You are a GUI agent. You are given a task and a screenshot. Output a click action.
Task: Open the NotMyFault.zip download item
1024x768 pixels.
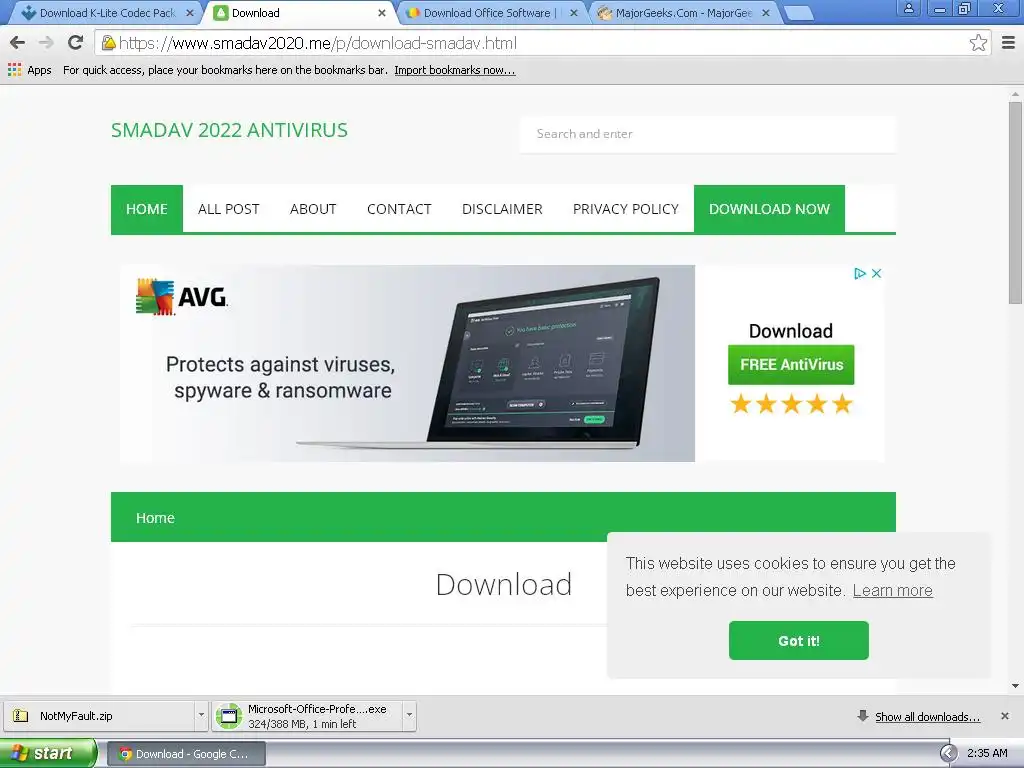click(100, 716)
